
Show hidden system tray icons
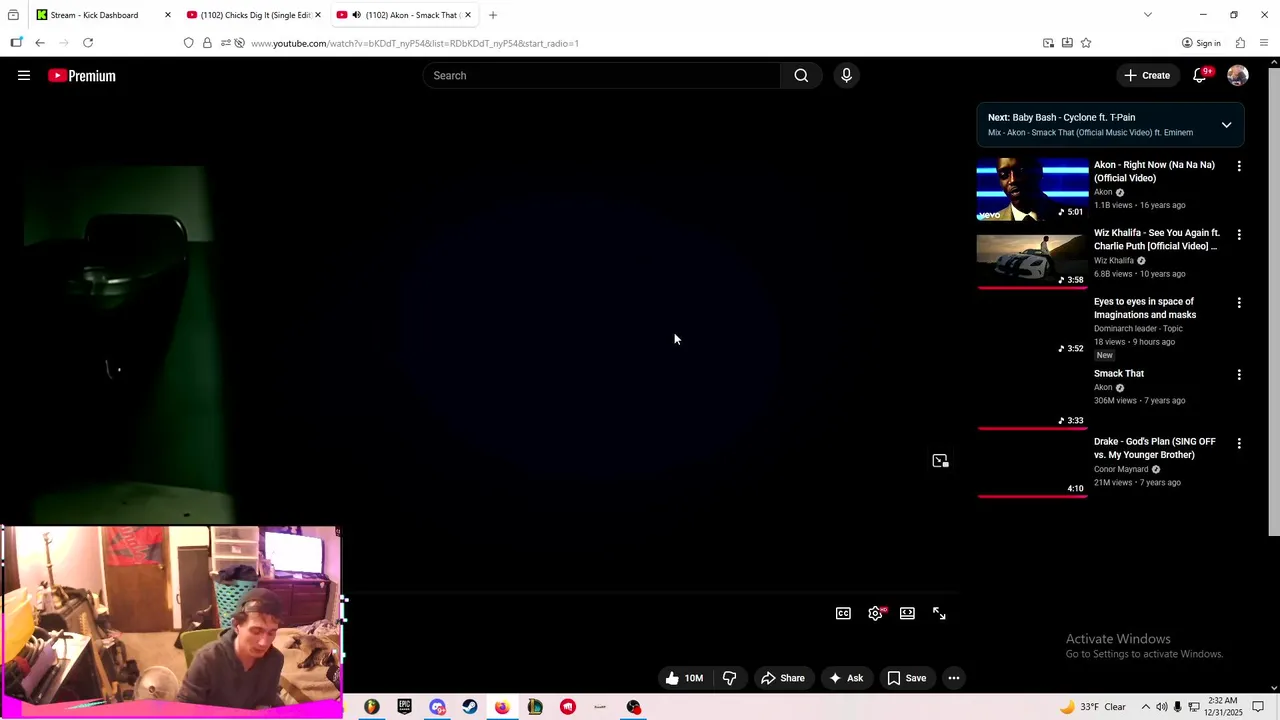[x=1146, y=707]
